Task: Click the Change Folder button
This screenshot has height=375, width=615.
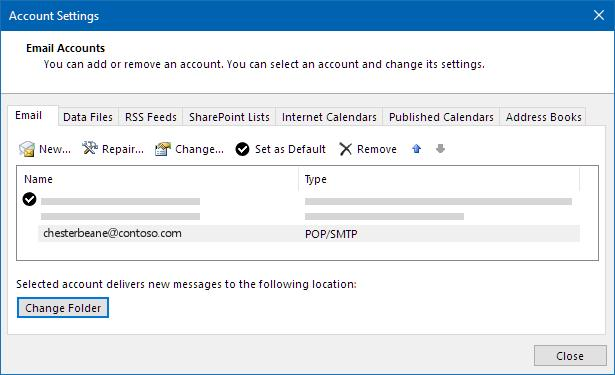Action: [63, 308]
